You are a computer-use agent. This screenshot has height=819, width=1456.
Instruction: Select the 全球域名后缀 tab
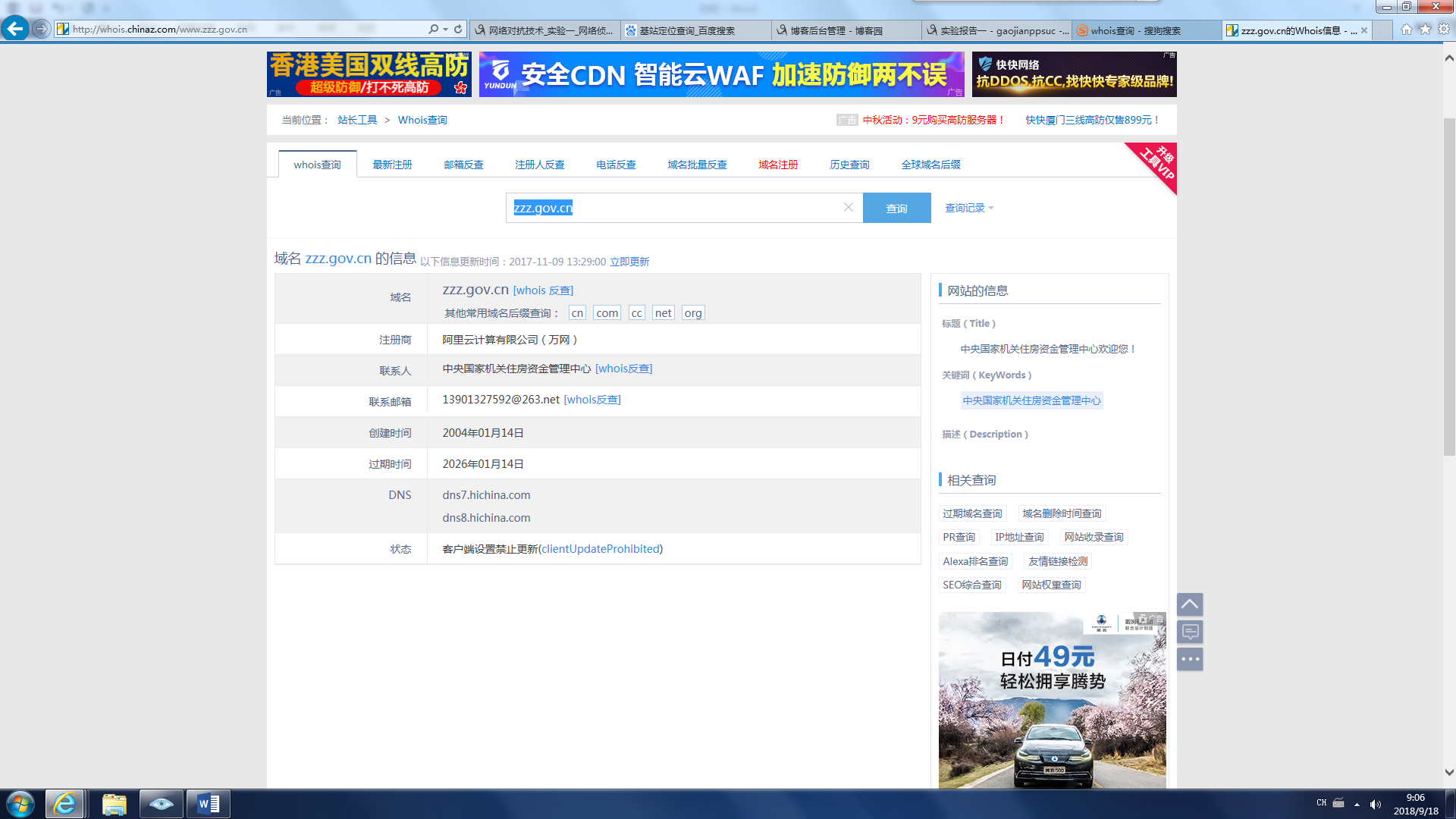pyautogui.click(x=930, y=165)
